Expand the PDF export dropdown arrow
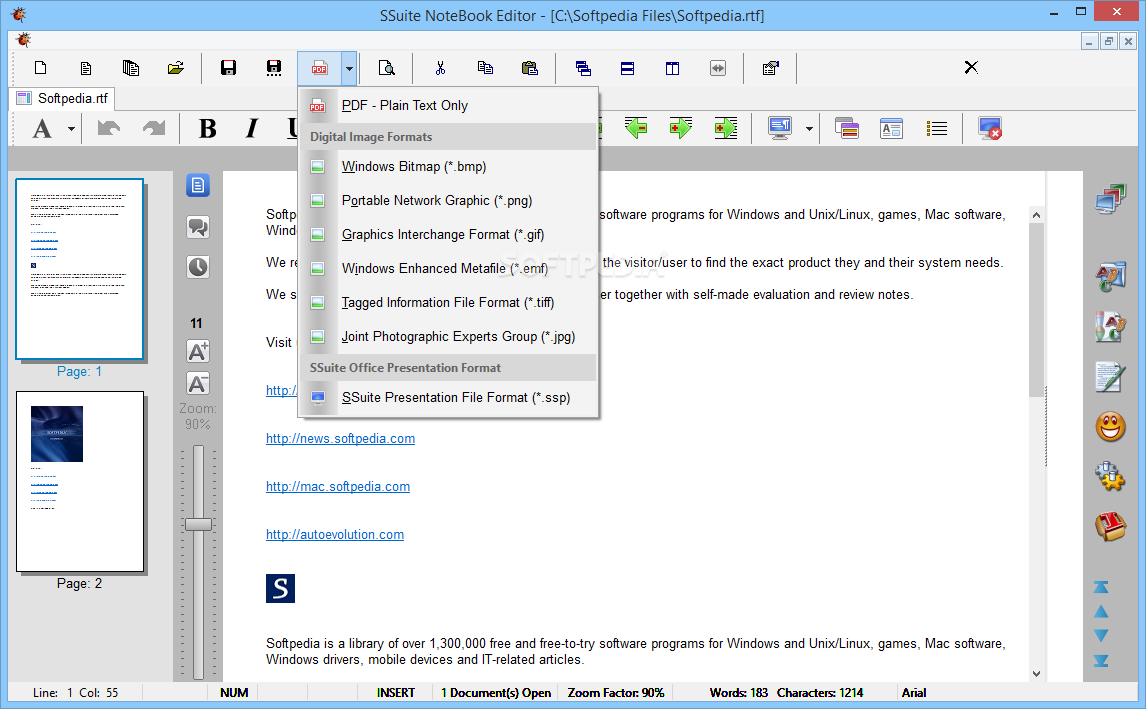This screenshot has width=1146, height=709. [349, 69]
